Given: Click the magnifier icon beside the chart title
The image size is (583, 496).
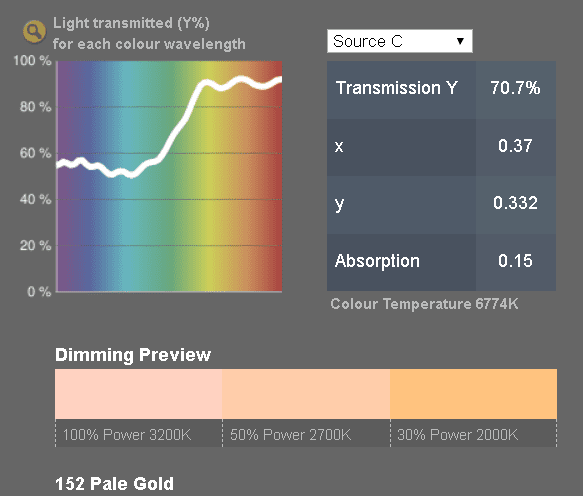Looking at the screenshot, I should click(x=34, y=32).
